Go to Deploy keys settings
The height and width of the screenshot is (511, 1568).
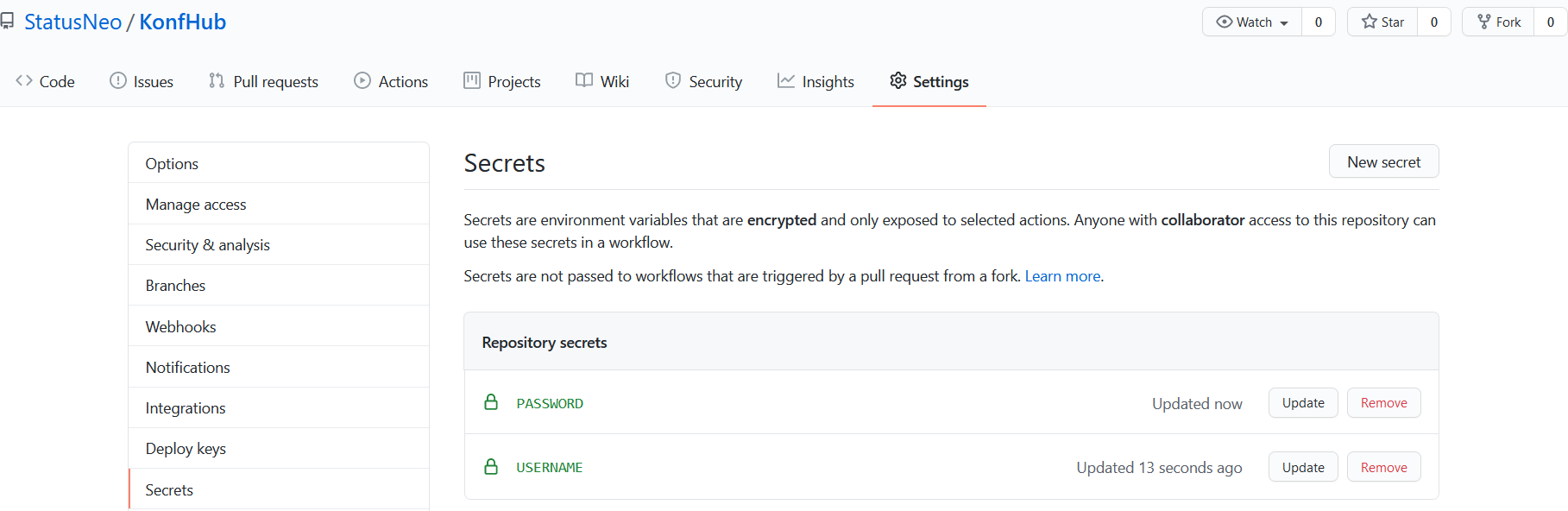(279, 448)
